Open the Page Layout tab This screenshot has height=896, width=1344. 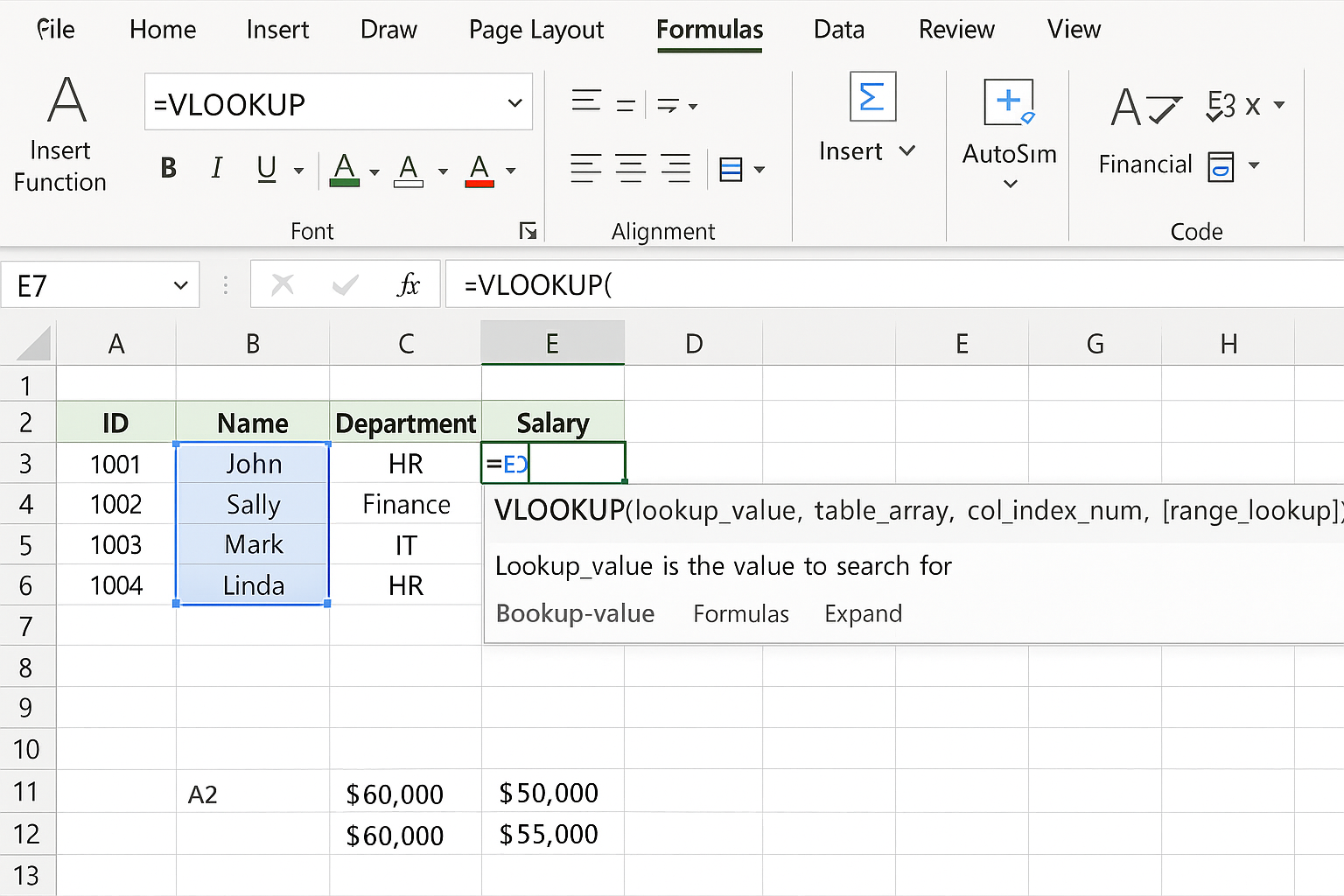click(x=536, y=30)
